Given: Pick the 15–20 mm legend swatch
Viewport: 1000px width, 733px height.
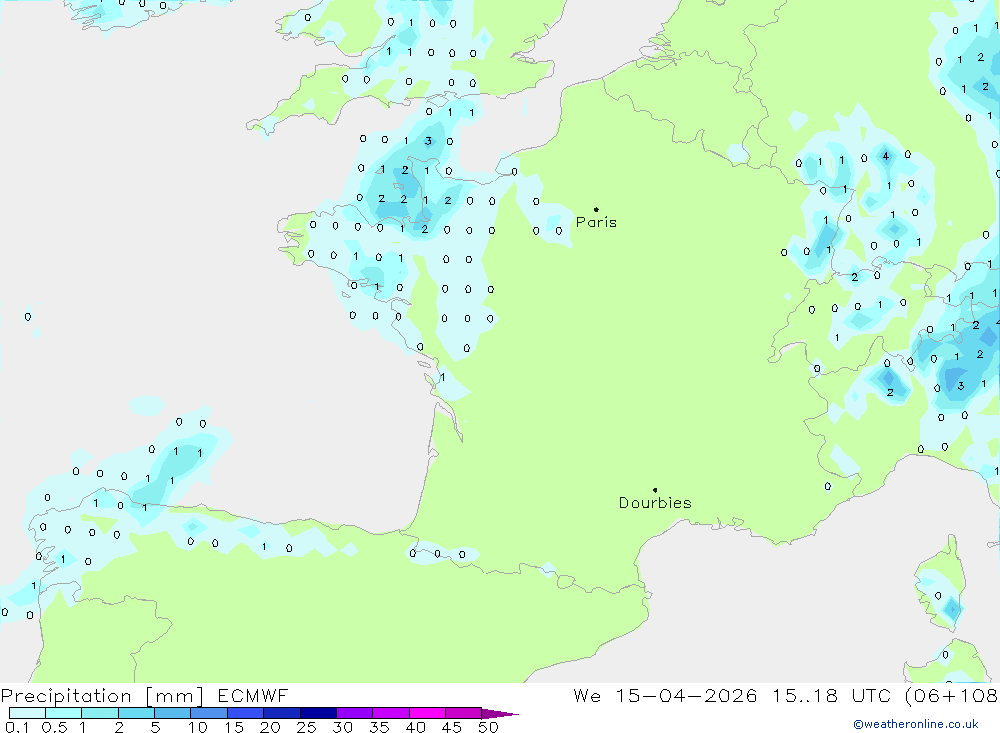Looking at the screenshot, I should 246,713.
